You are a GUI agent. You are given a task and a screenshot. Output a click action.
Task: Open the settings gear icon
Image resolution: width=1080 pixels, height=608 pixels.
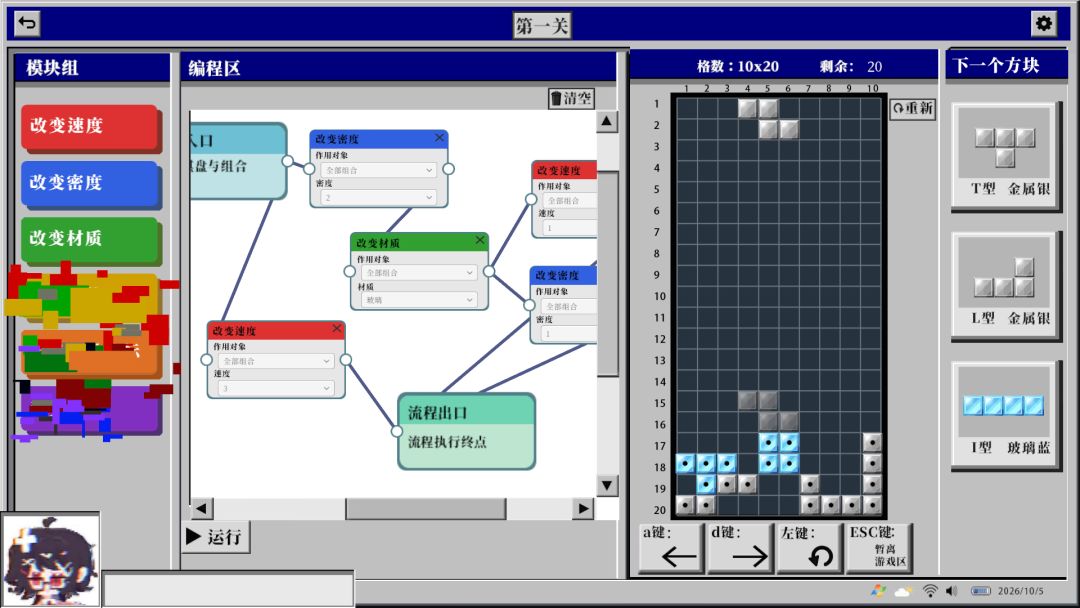(x=1043, y=23)
